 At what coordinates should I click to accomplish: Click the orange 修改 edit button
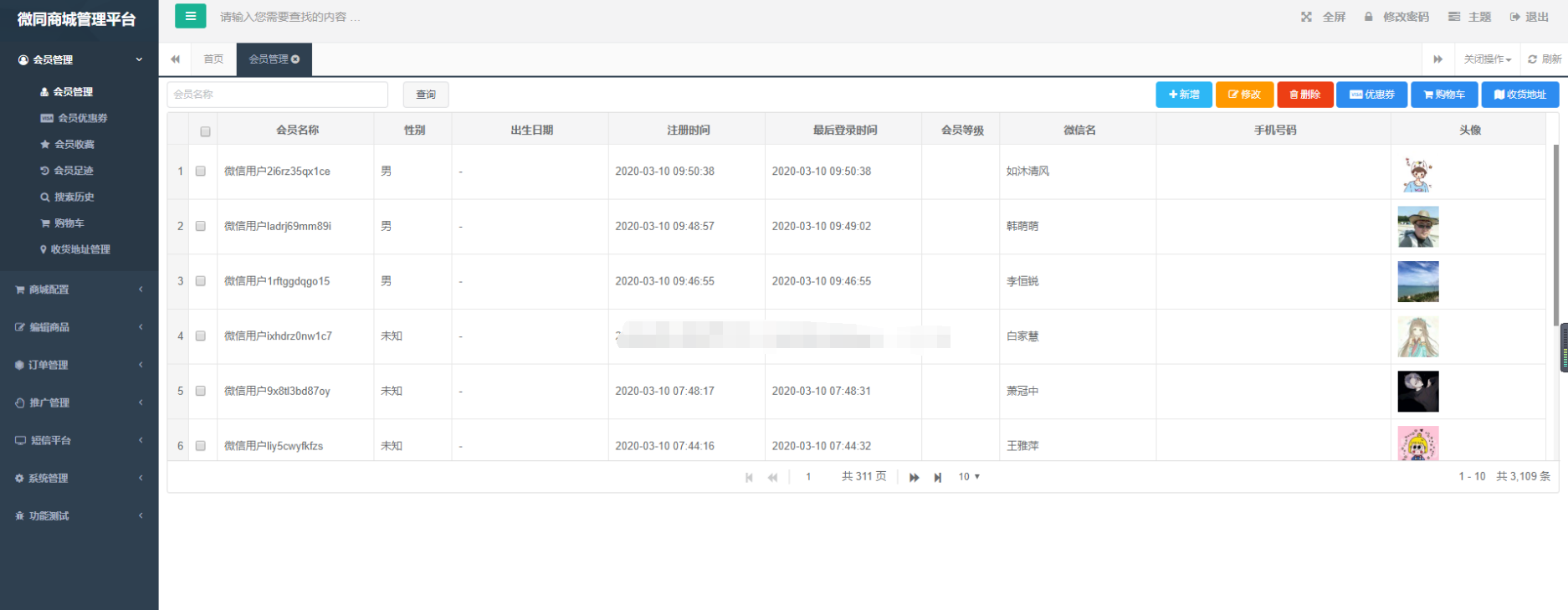coord(1244,95)
